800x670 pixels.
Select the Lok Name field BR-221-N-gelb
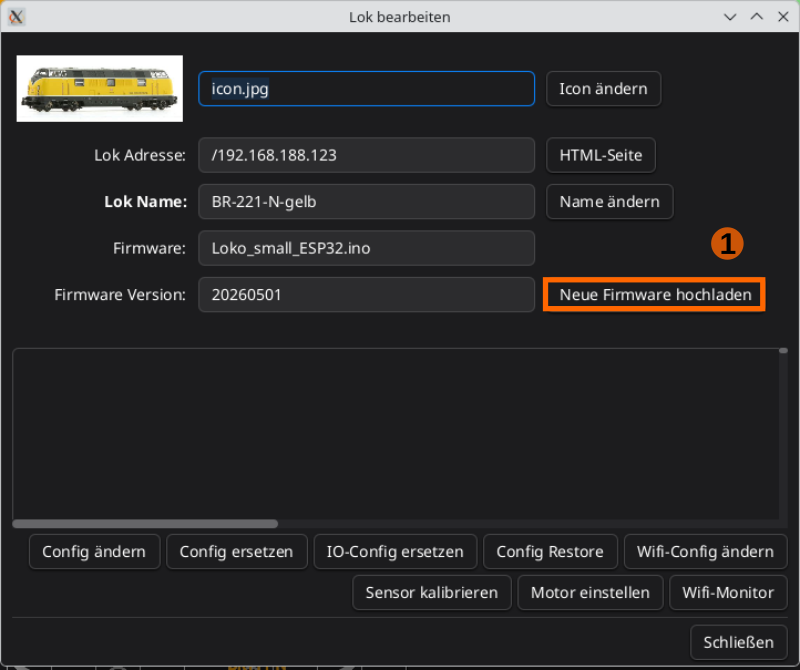click(366, 202)
